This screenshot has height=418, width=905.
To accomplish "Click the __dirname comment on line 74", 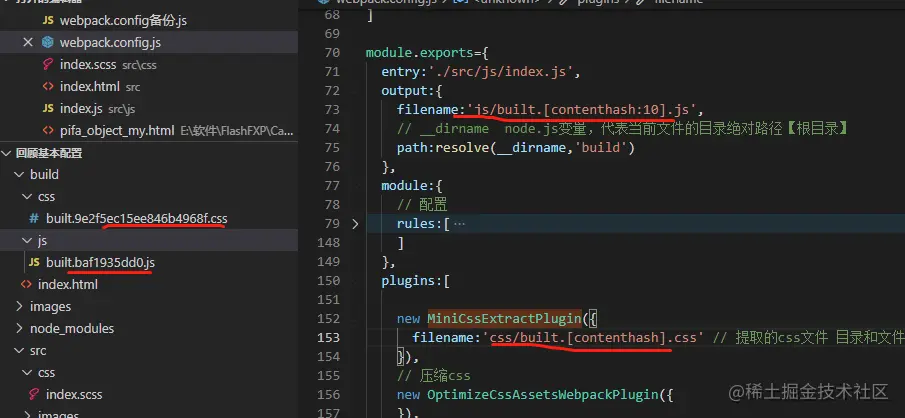I will coord(622,129).
